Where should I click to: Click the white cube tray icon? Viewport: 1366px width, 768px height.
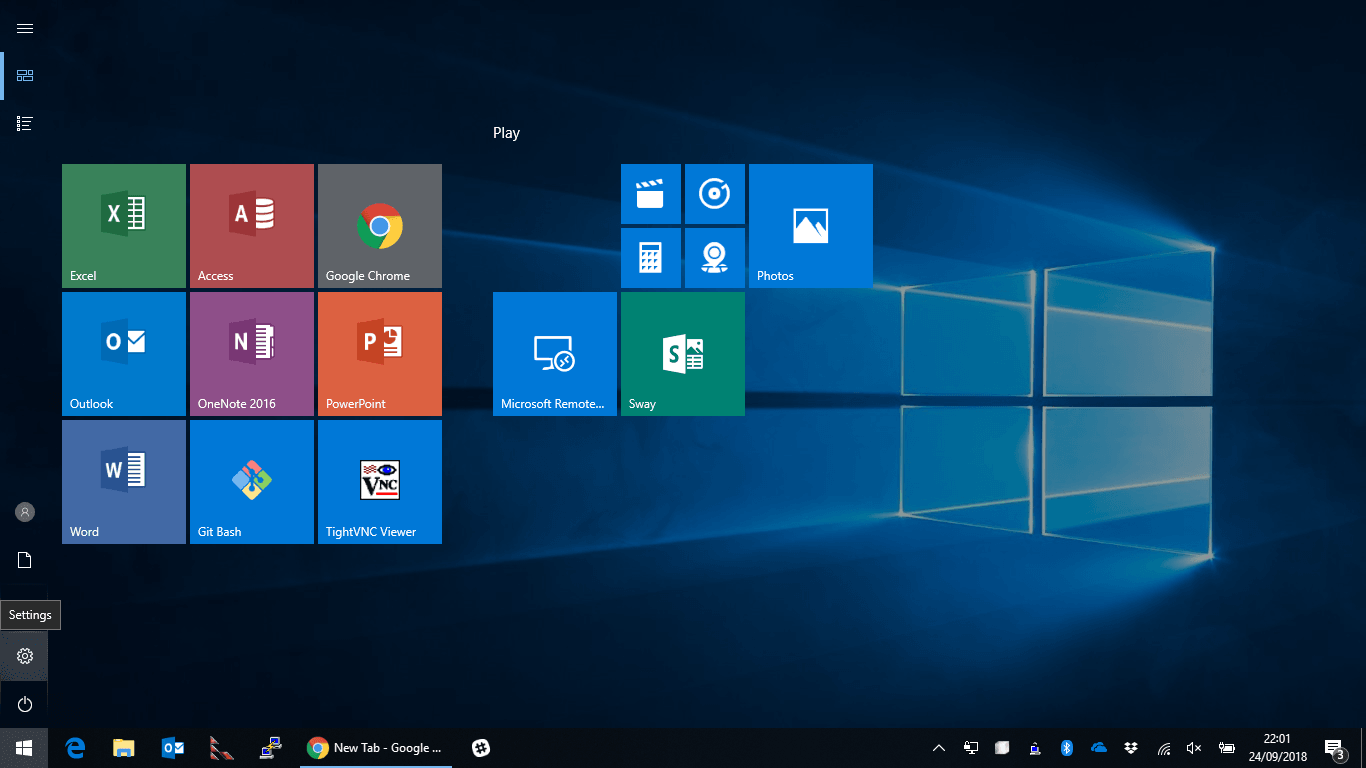[1003, 748]
